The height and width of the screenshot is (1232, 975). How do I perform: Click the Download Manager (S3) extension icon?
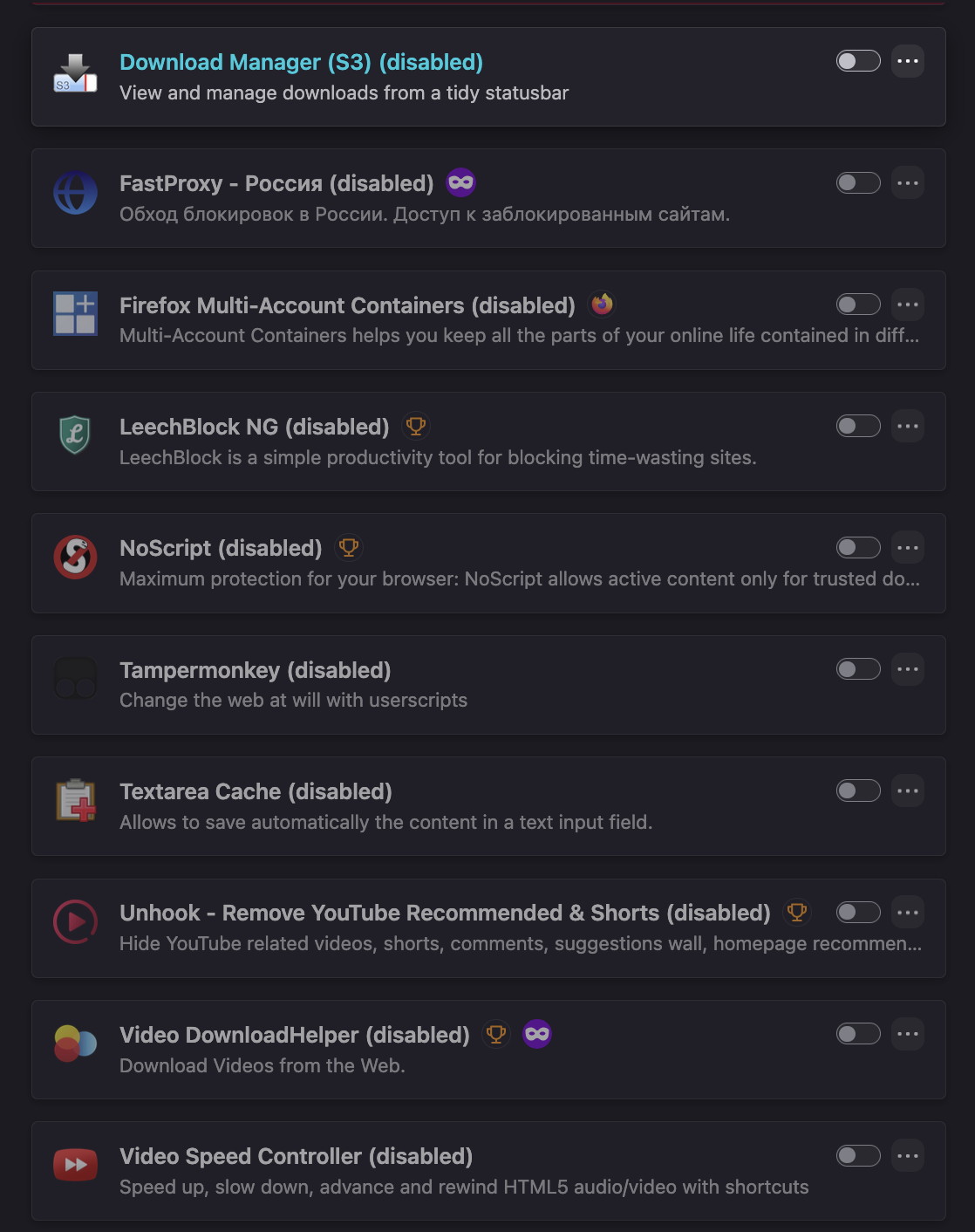click(75, 73)
